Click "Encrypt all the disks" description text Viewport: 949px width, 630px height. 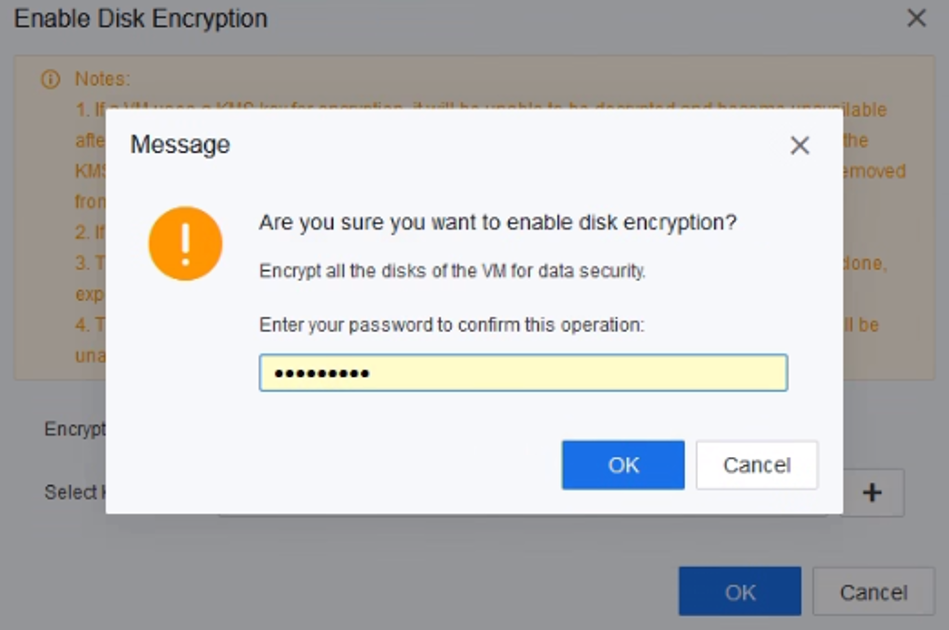[452, 272]
